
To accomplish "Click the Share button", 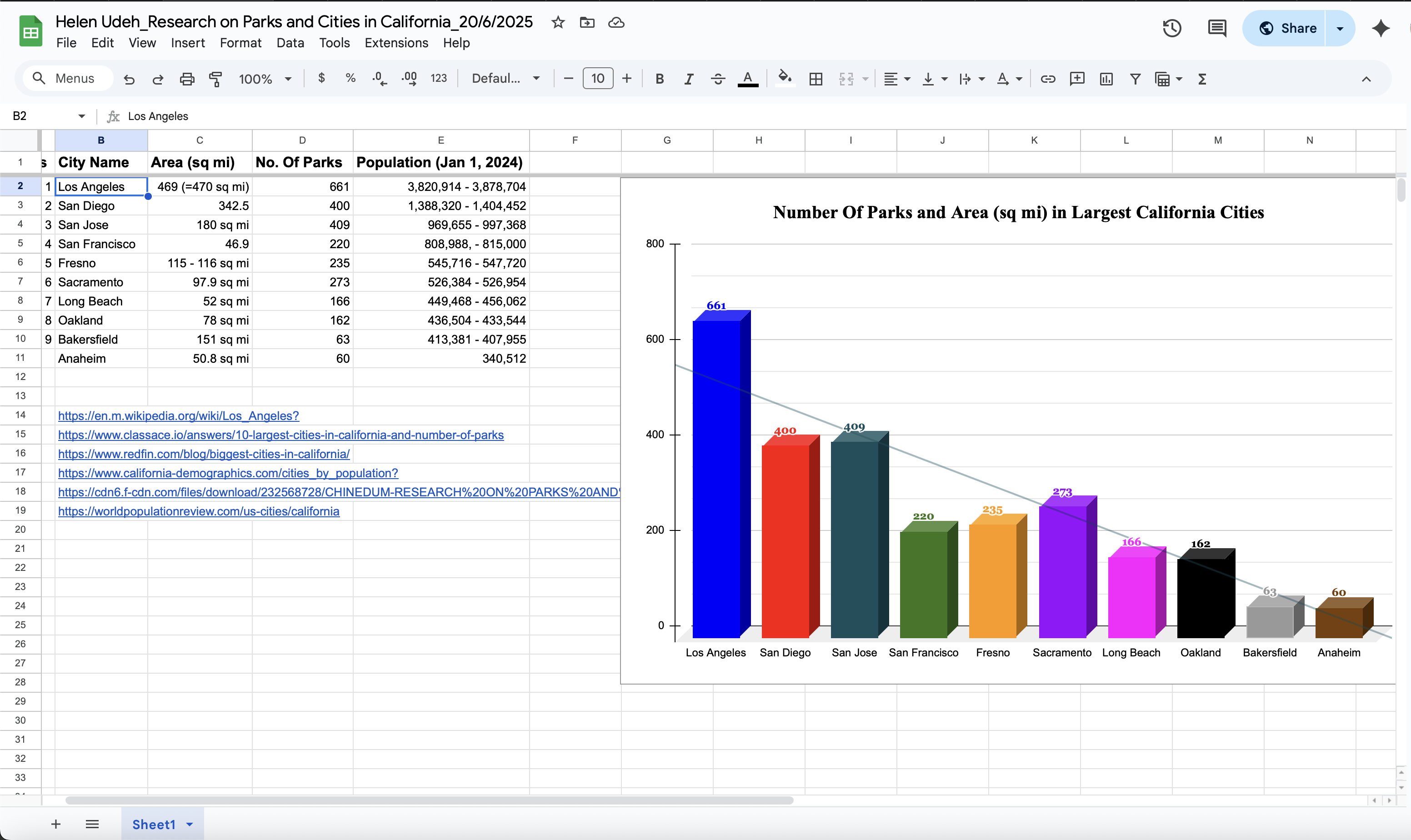I will (1286, 28).
